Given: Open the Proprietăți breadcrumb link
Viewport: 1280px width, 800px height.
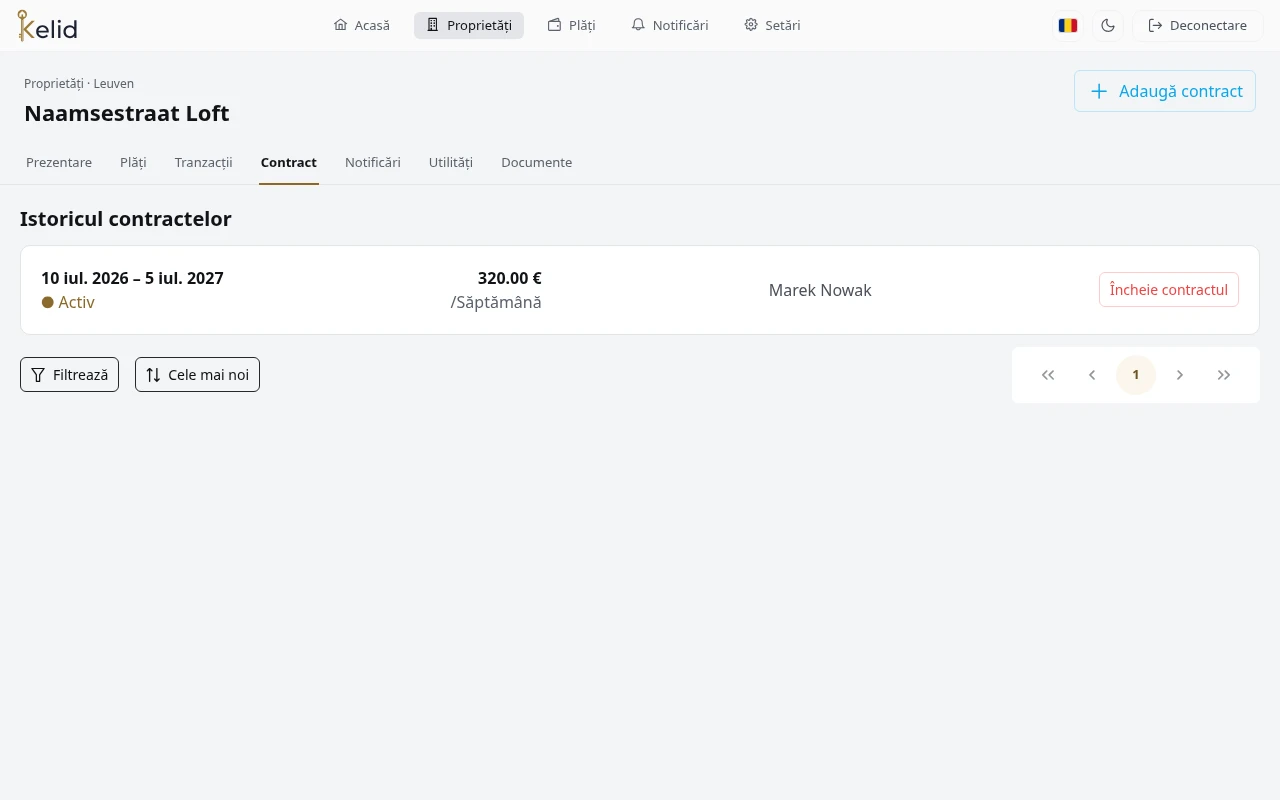Looking at the screenshot, I should coord(54,83).
